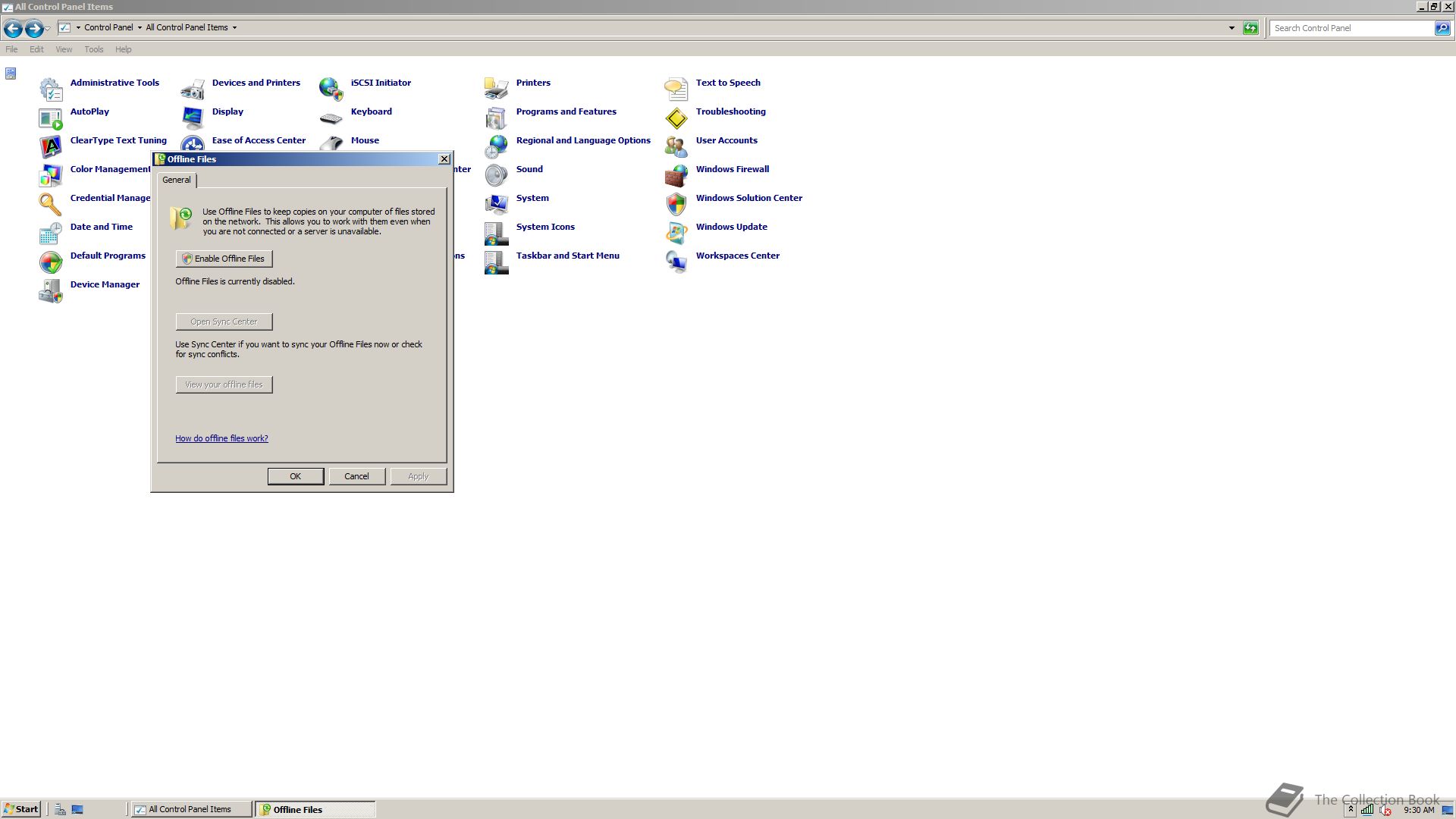The height and width of the screenshot is (819, 1456).
Task: Click Cancel in Offline Files dialog
Action: 356,476
